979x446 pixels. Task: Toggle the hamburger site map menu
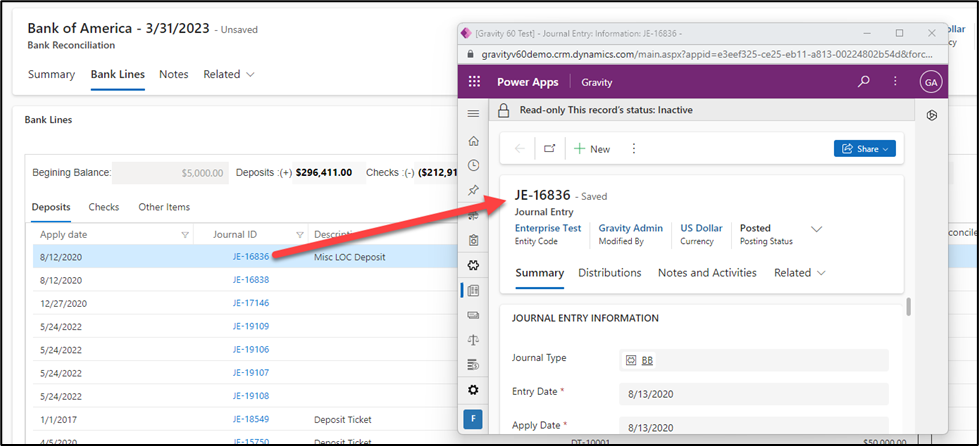pos(473,113)
